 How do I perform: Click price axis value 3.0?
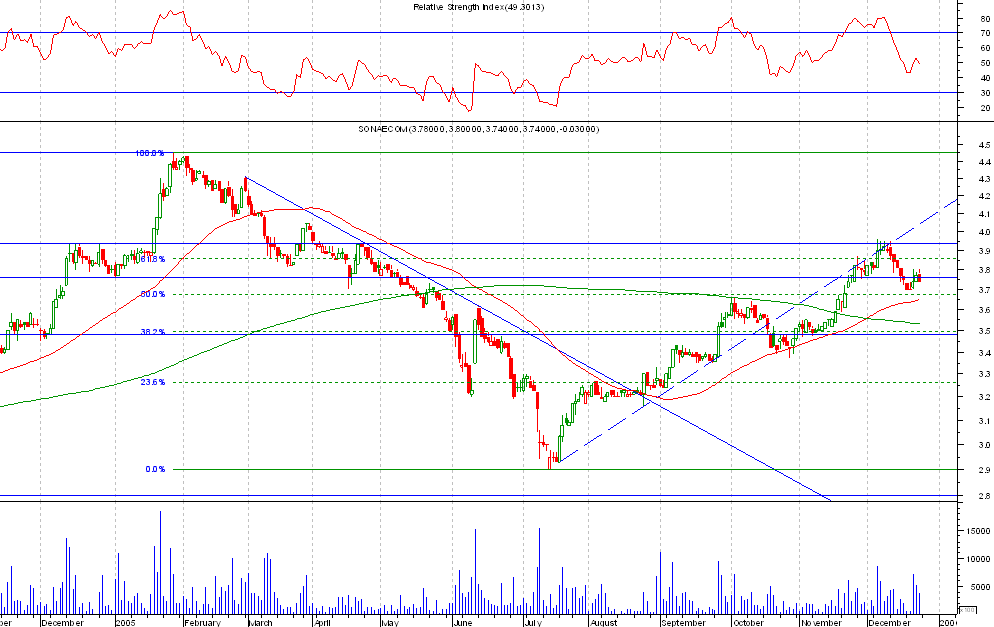pos(984,445)
